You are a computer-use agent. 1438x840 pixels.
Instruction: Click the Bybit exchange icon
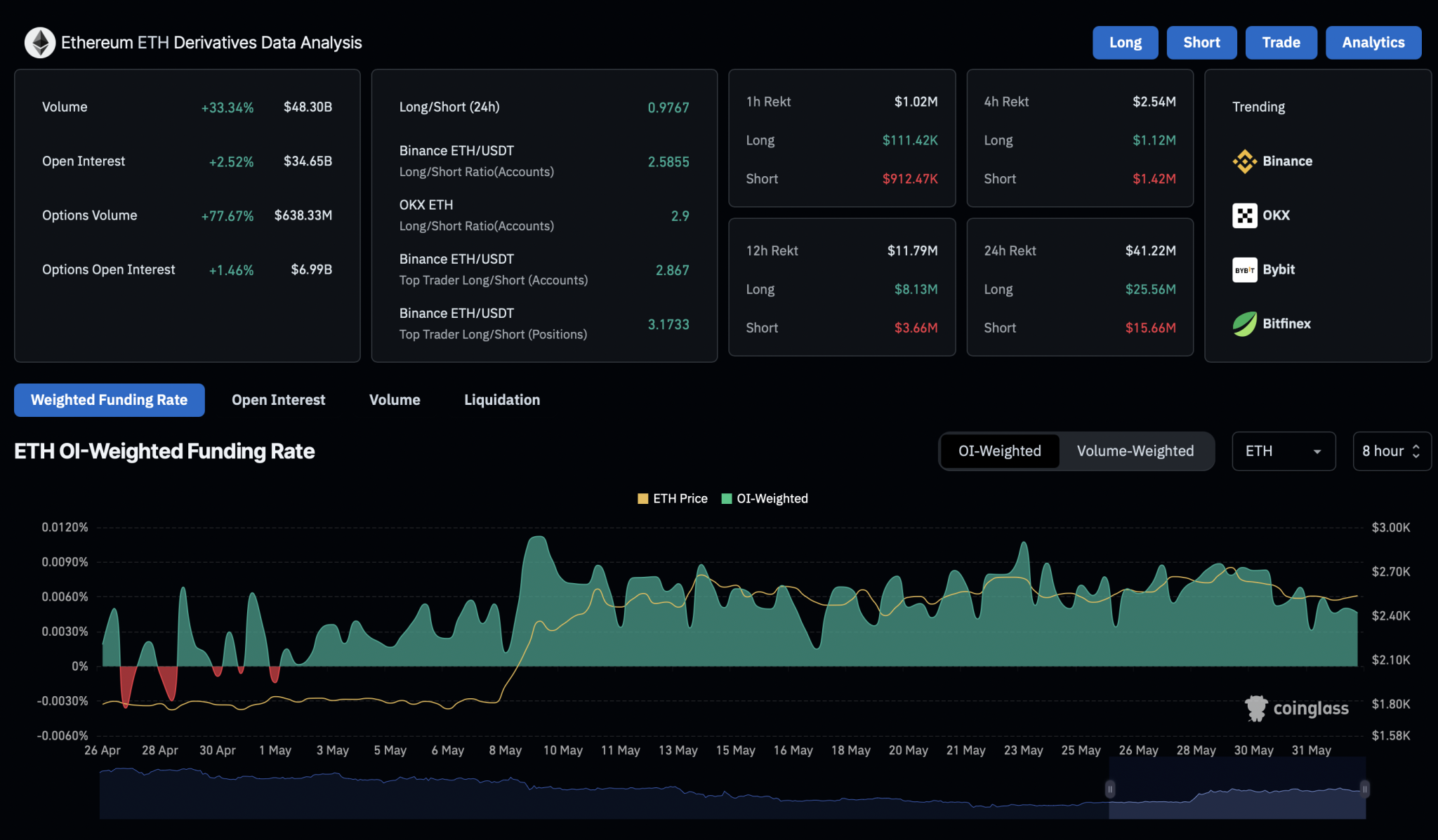tap(1244, 269)
